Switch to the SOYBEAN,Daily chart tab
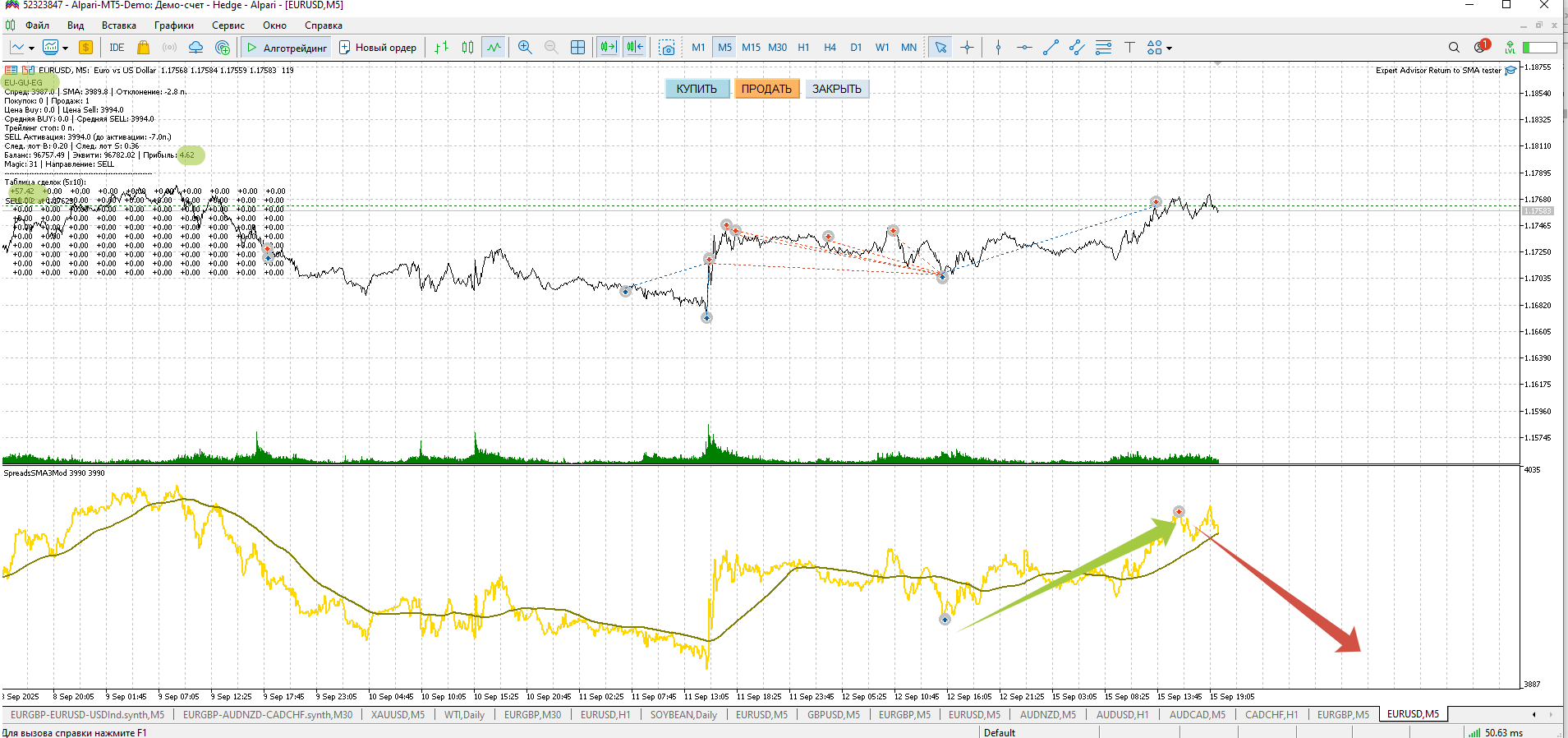Viewport: 1568px width, 738px height. click(683, 715)
